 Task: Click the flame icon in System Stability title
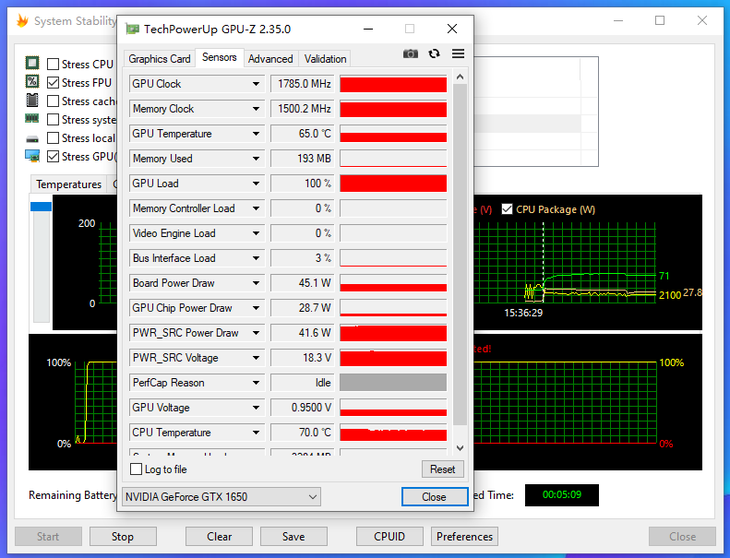pyautogui.click(x=21, y=20)
